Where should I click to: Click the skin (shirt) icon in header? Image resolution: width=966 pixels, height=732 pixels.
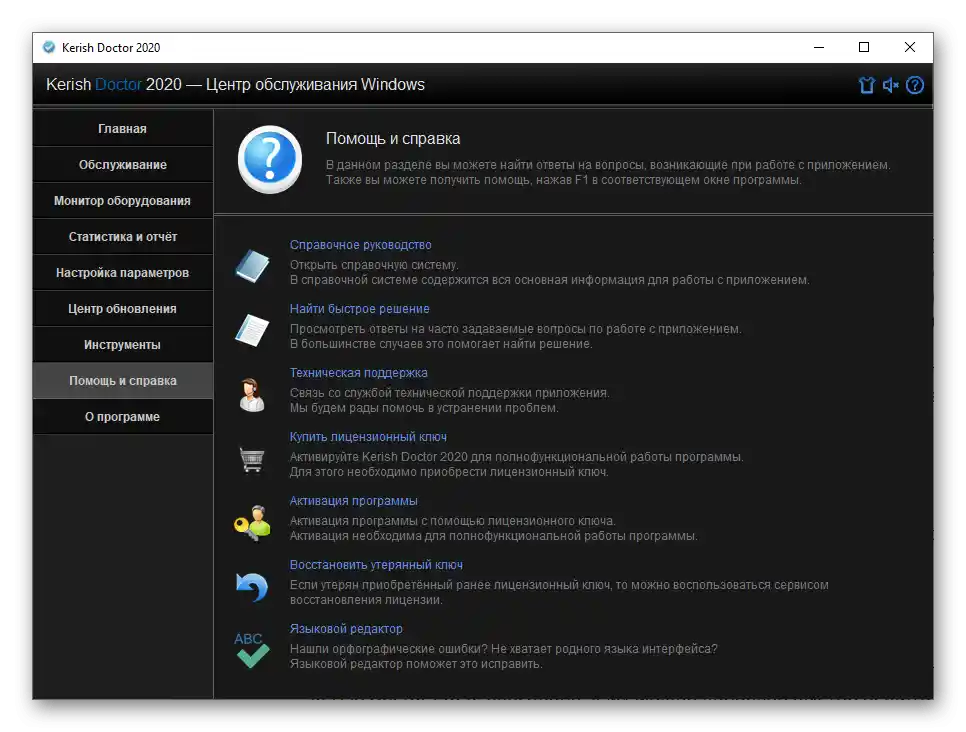pyautogui.click(x=866, y=85)
